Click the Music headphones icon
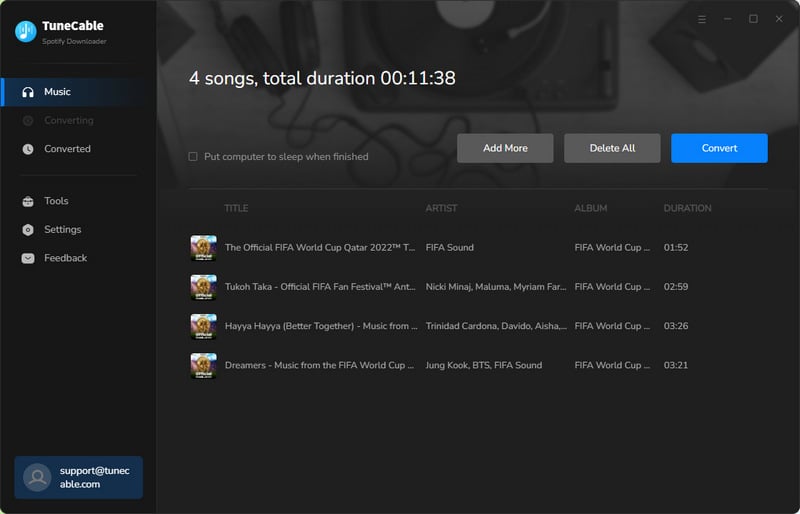The image size is (800, 514). coord(28,92)
